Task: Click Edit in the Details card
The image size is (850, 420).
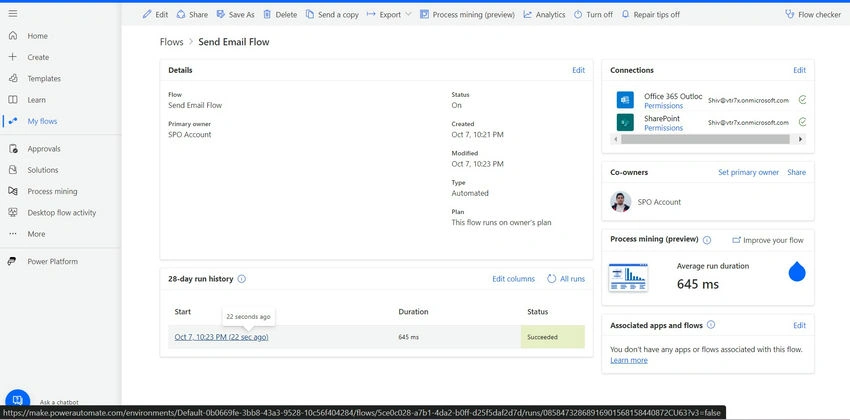Action: [x=578, y=70]
